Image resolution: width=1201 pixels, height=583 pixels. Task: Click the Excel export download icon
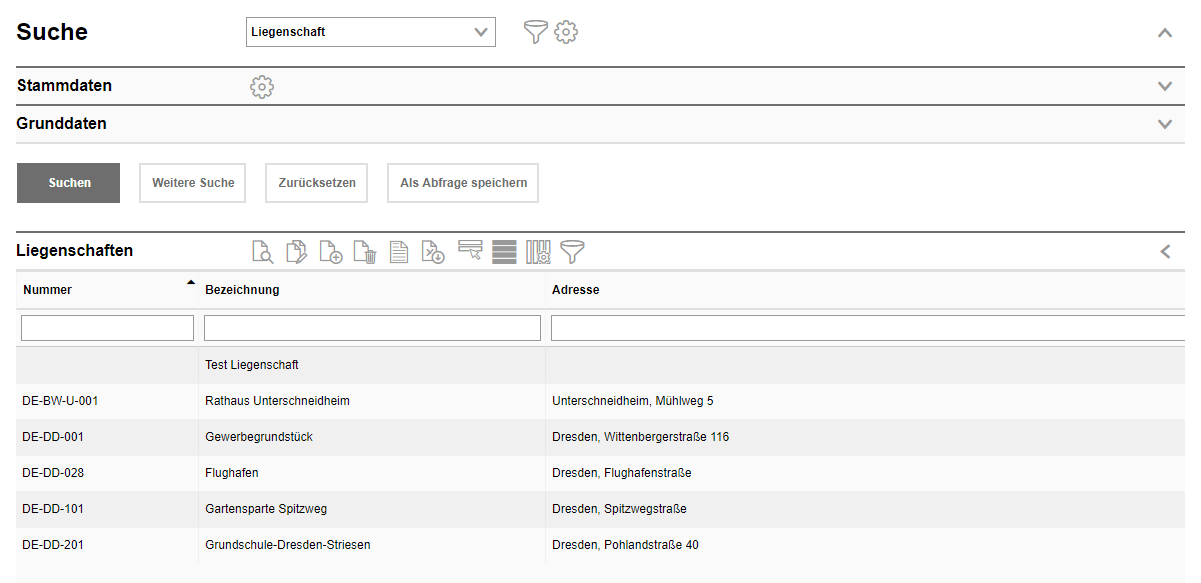[433, 252]
